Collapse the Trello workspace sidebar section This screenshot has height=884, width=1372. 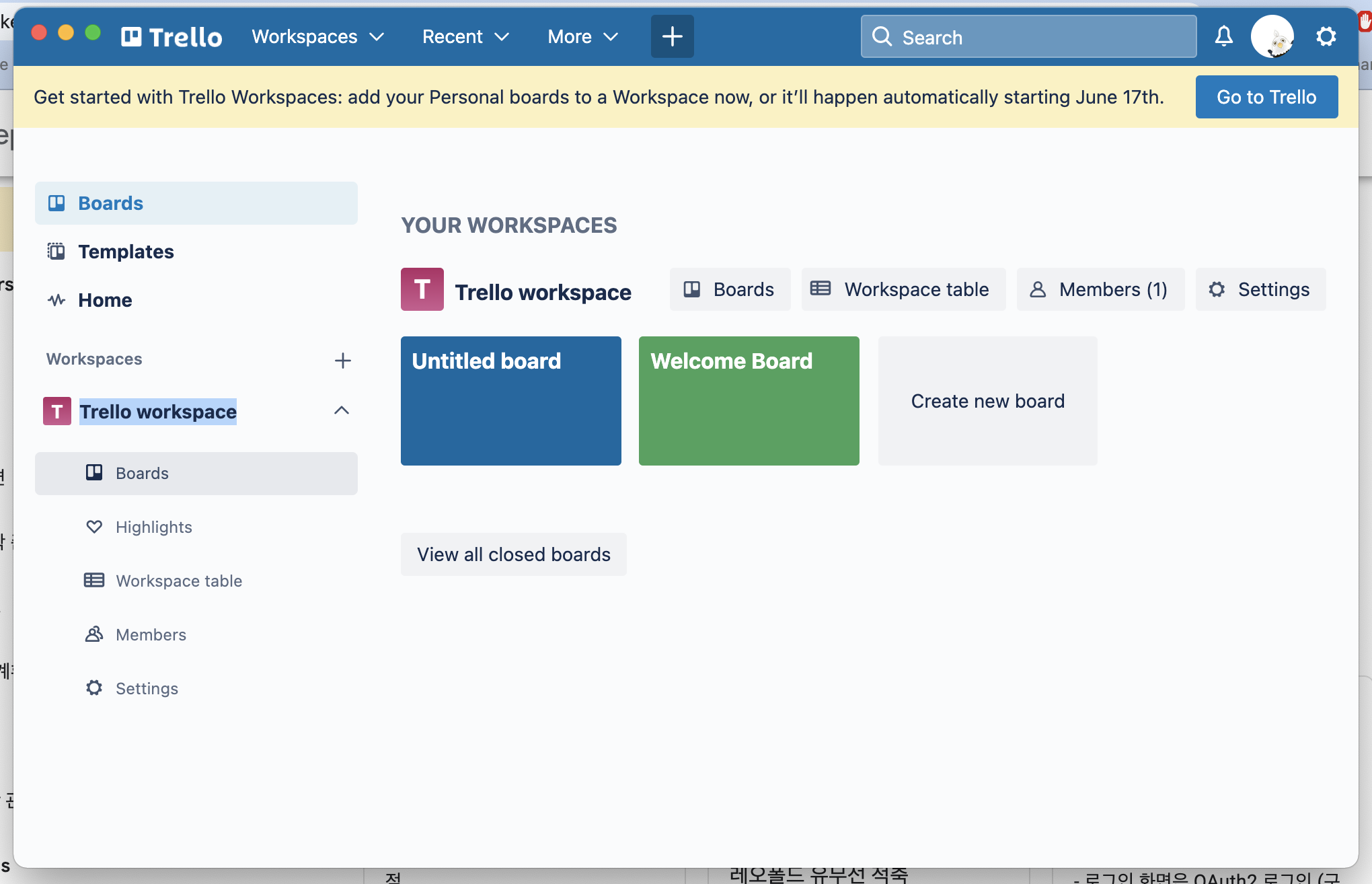342,410
